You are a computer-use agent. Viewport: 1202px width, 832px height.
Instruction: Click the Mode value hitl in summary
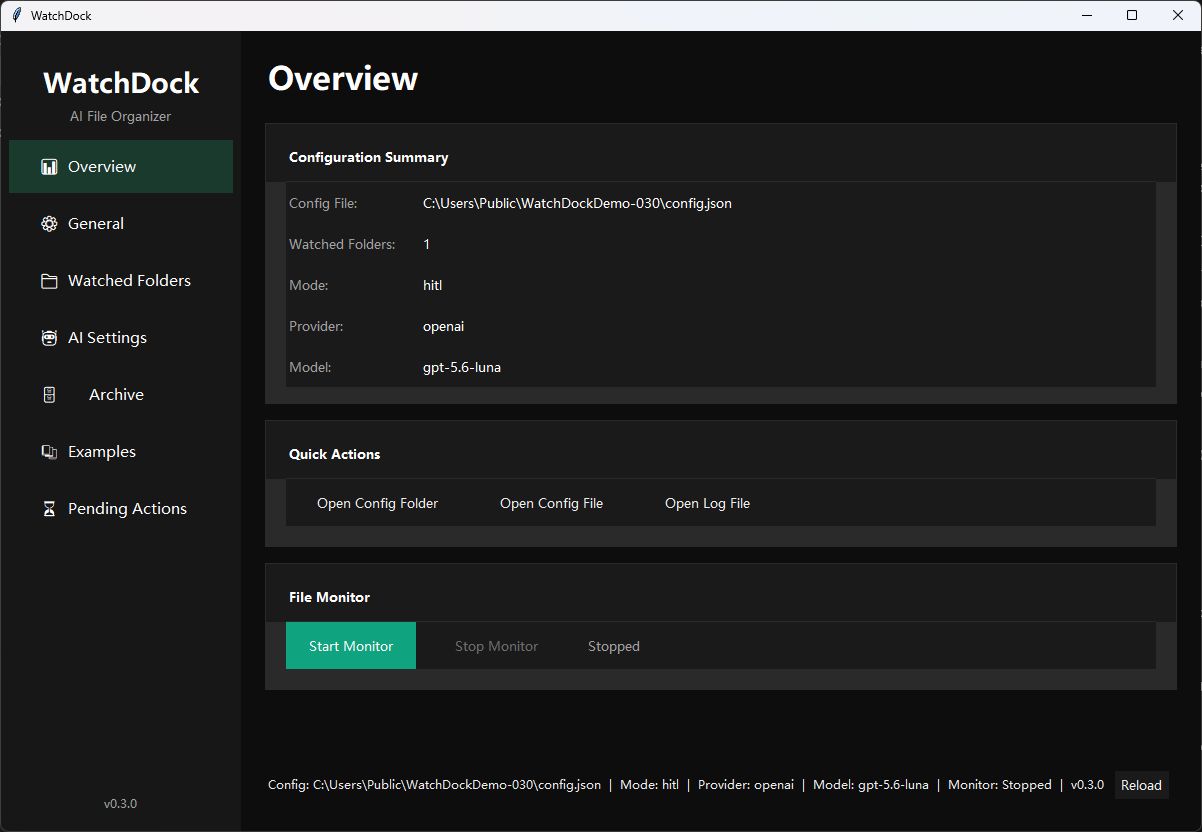pos(432,285)
